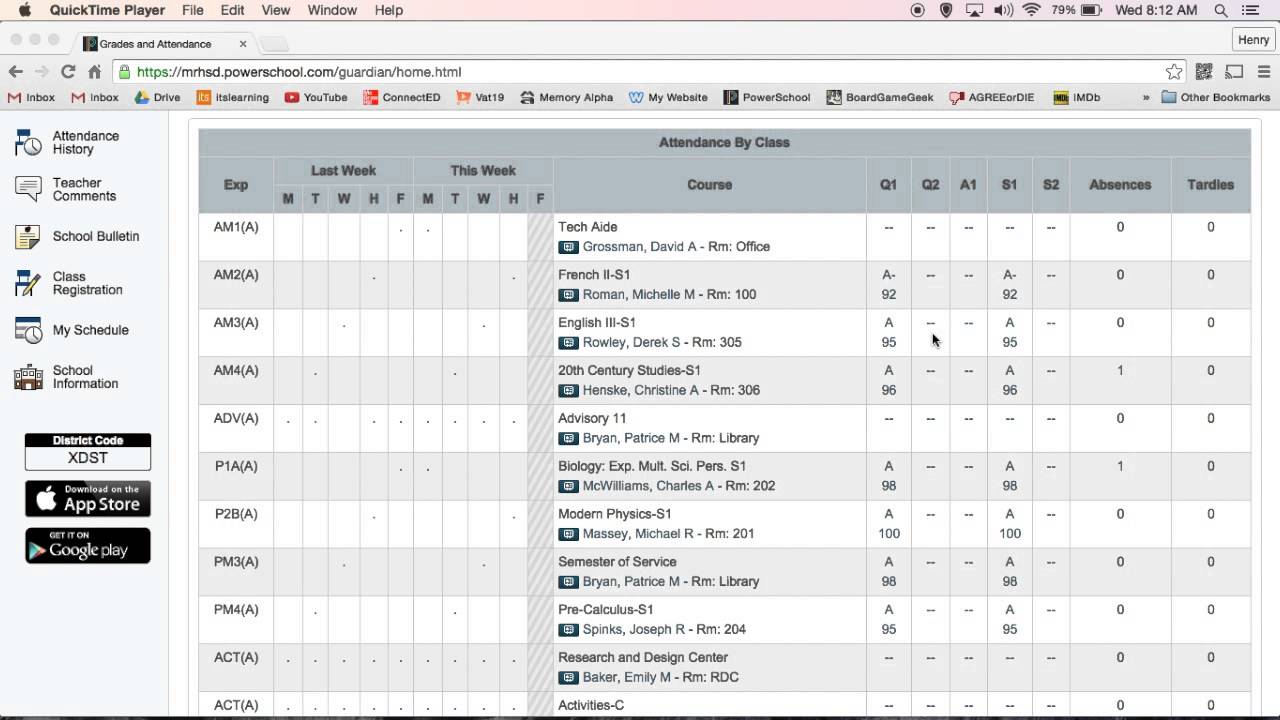The height and width of the screenshot is (720, 1280).
Task: Click the My Schedule icon
Action: pyautogui.click(x=28, y=330)
